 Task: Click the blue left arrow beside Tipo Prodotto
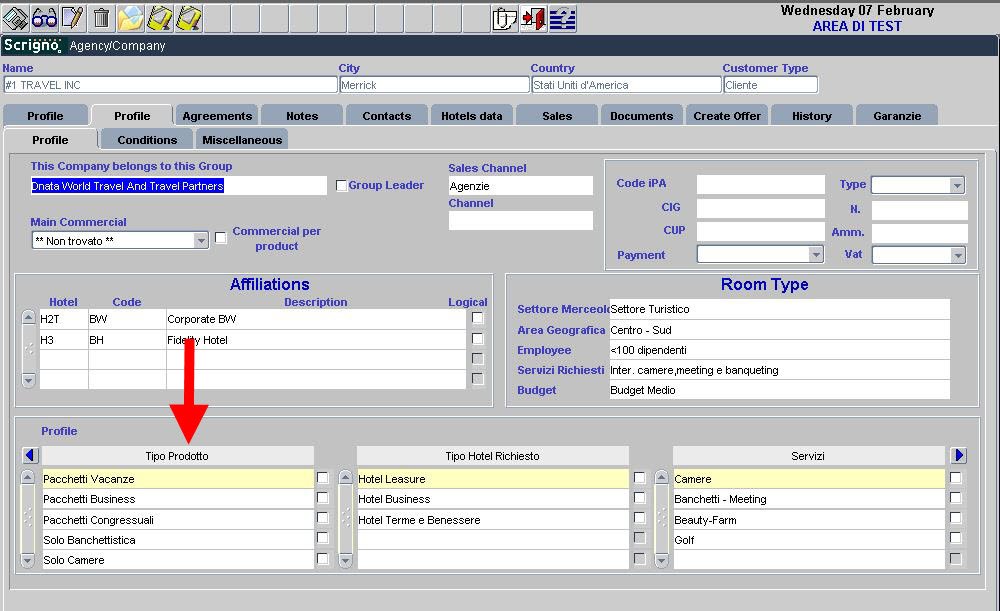(x=30, y=455)
